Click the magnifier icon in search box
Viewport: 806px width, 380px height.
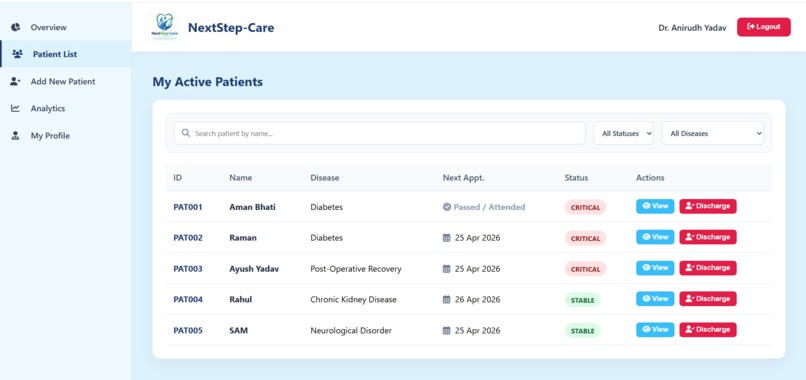click(x=186, y=133)
